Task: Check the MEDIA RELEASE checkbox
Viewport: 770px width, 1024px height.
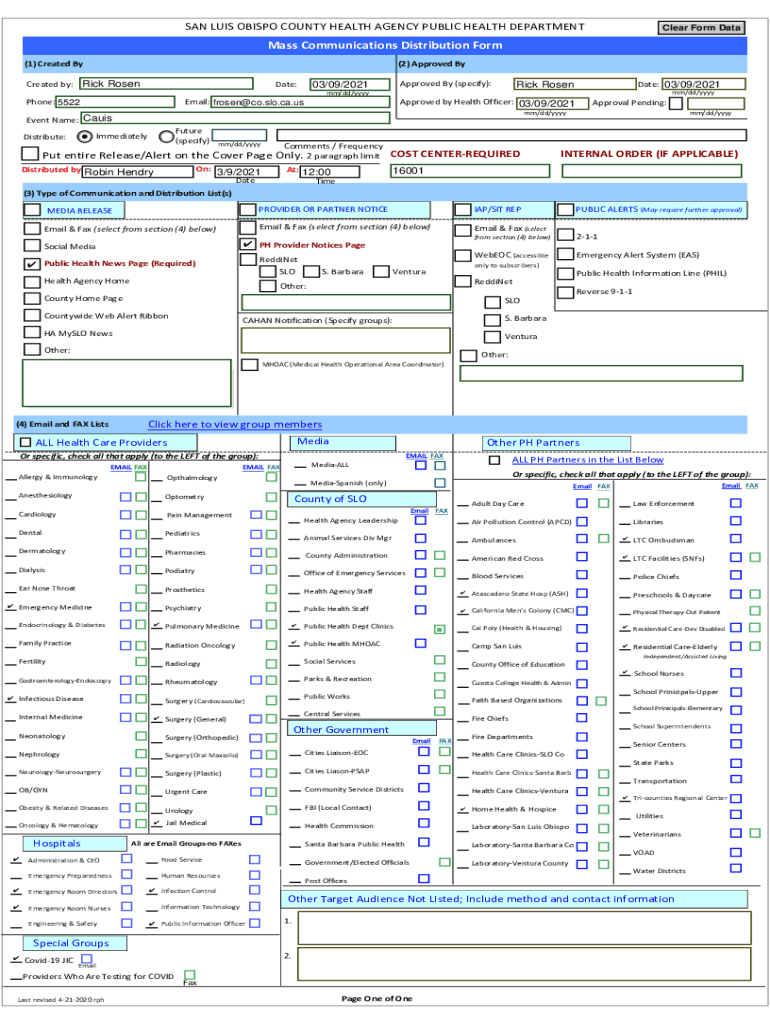Action: coord(32,210)
